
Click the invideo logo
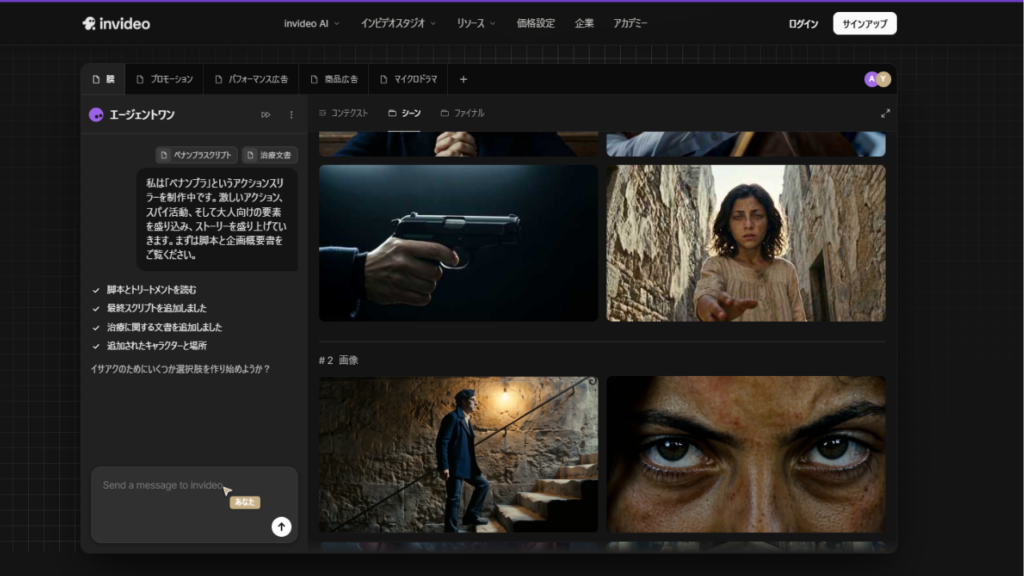click(x=116, y=24)
